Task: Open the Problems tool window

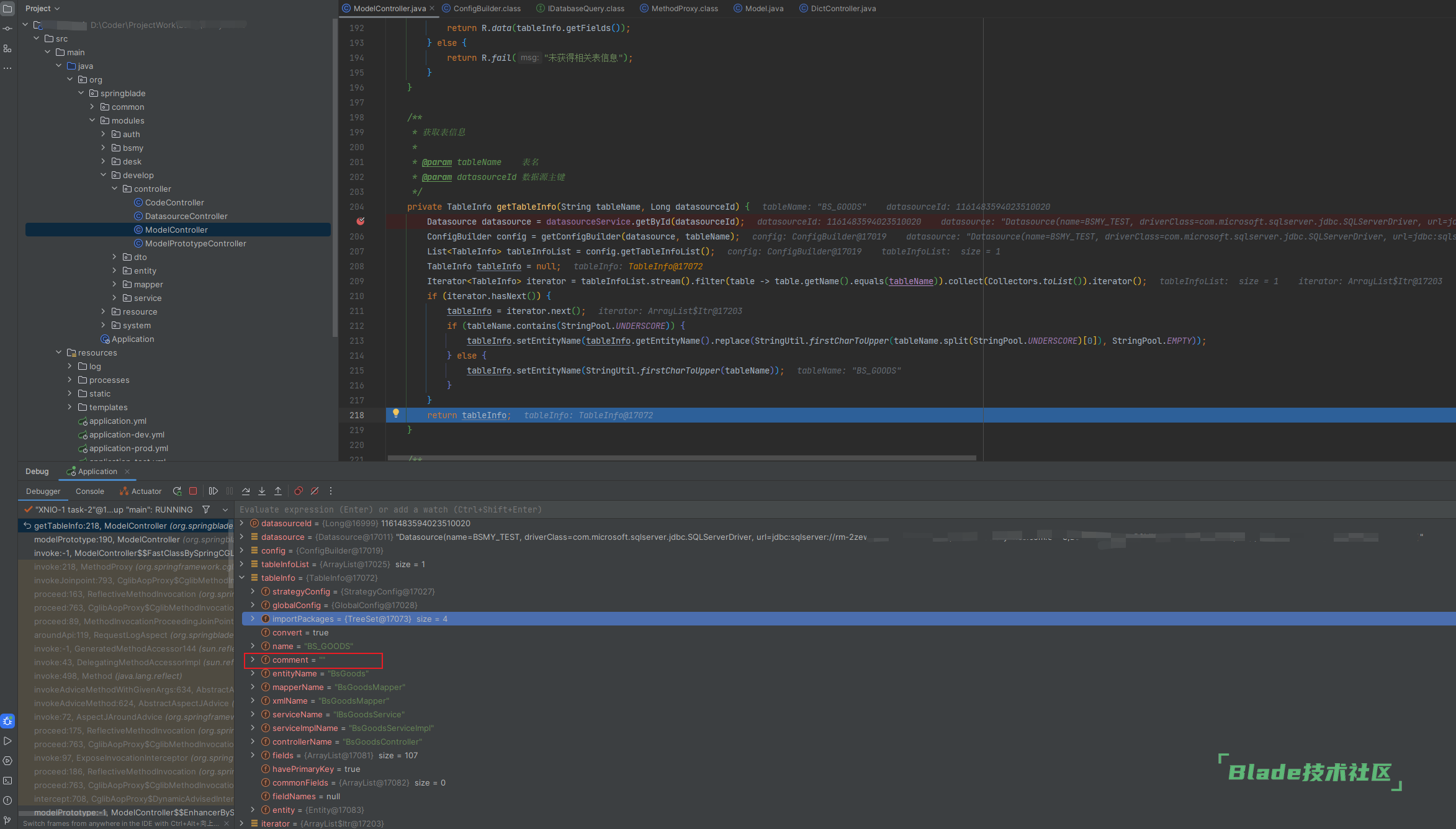Action: click(x=7, y=800)
